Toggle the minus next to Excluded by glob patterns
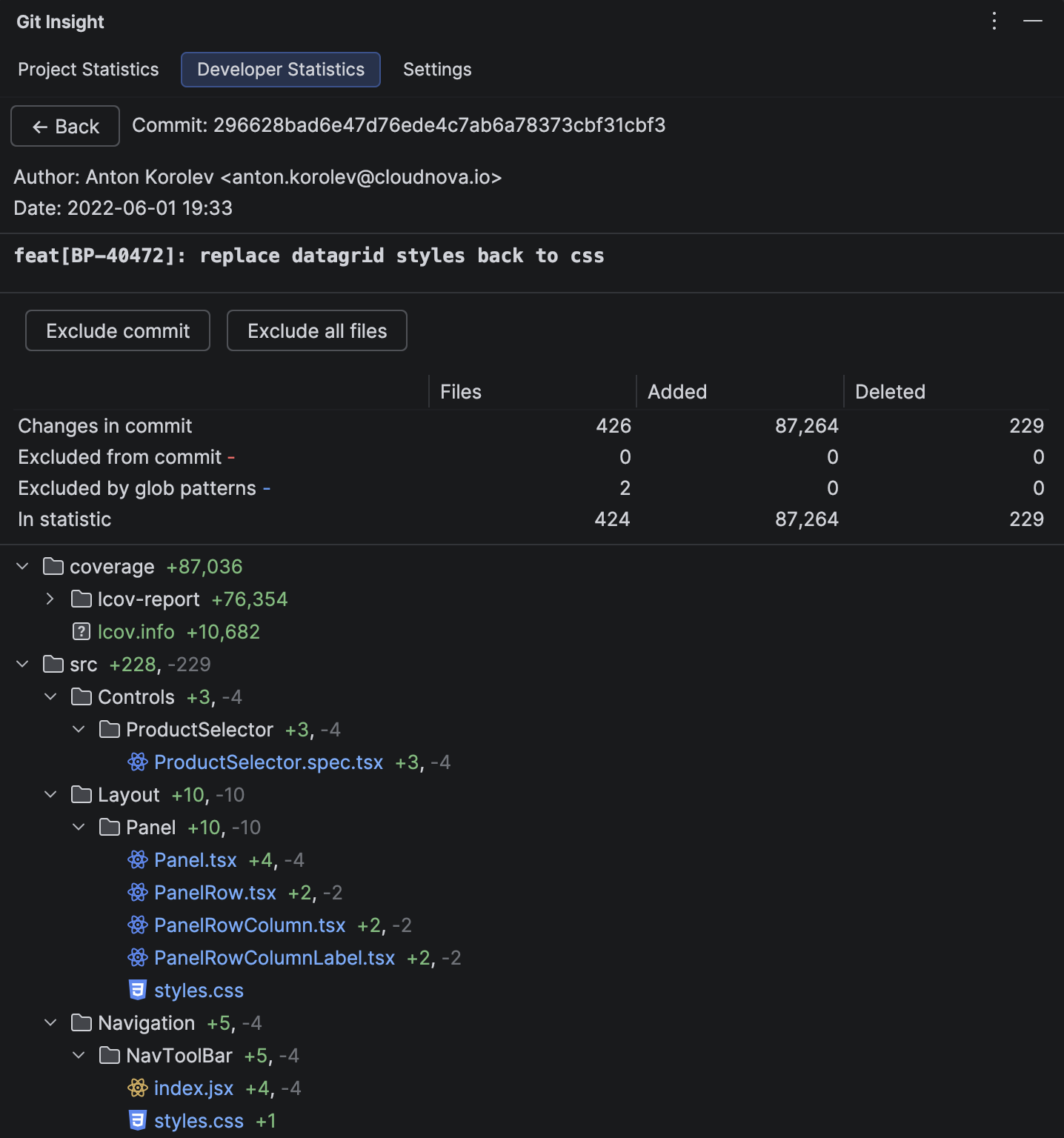The width and height of the screenshot is (1064, 1138). coord(267,488)
